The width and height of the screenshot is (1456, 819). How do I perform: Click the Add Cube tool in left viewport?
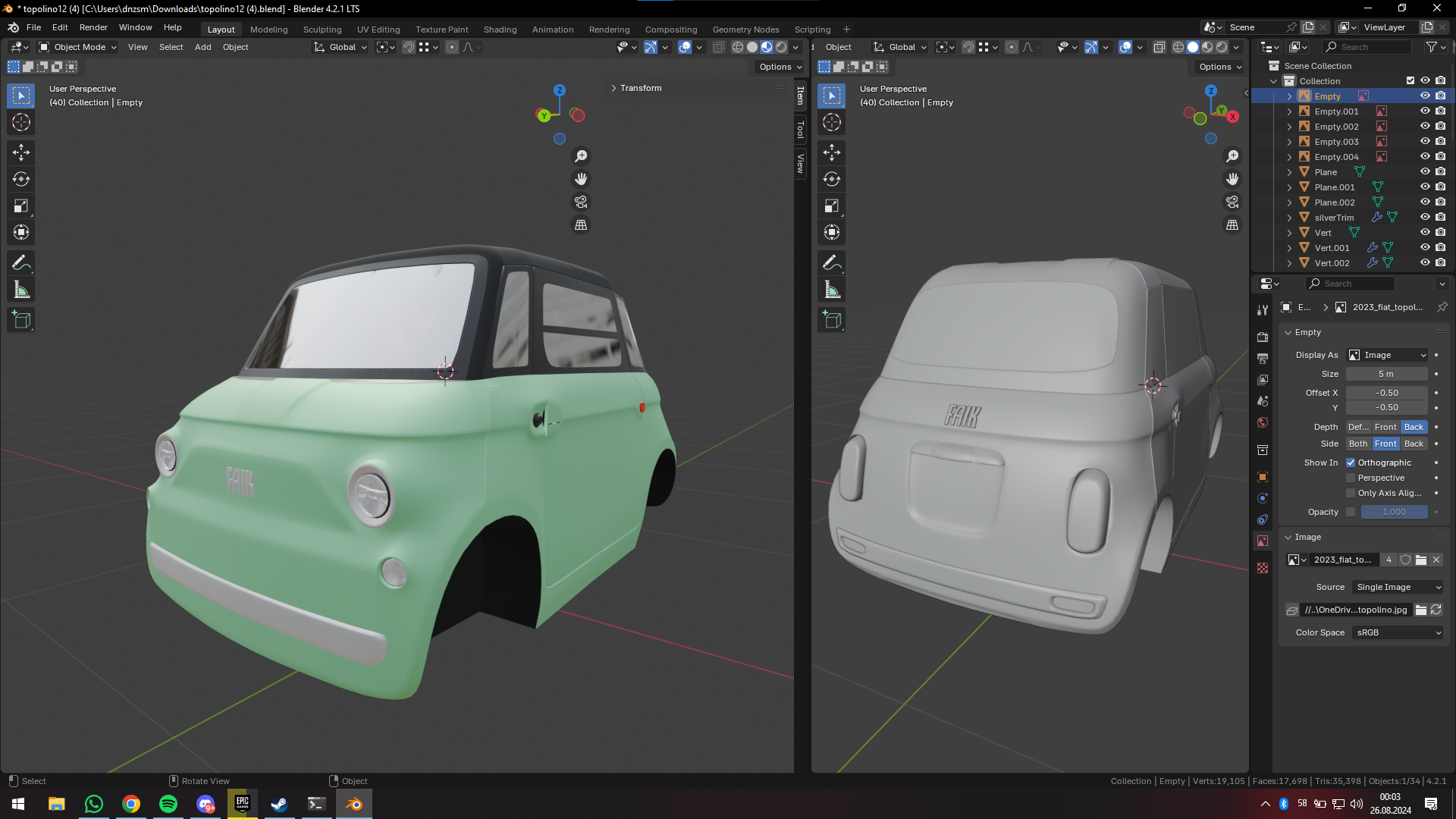point(21,320)
